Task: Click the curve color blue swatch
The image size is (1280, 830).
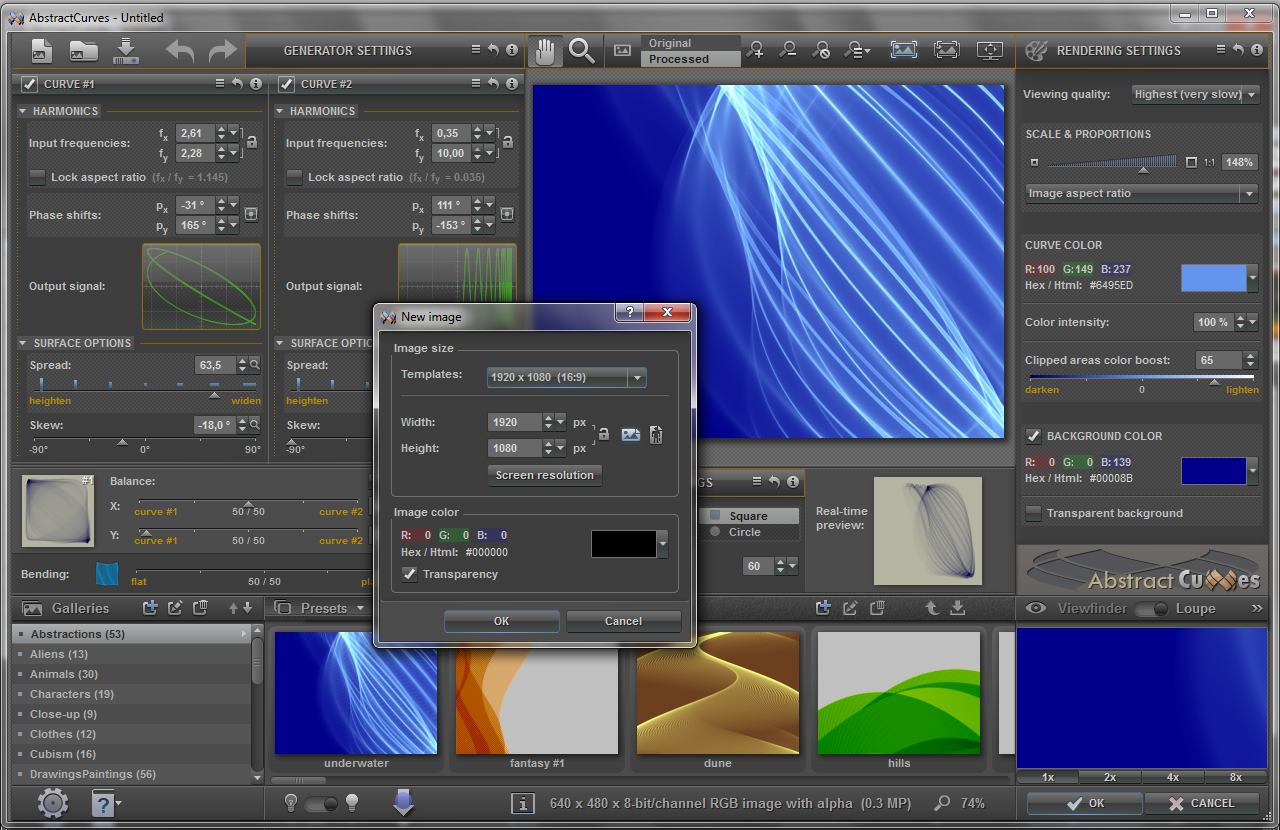Action: click(1213, 278)
